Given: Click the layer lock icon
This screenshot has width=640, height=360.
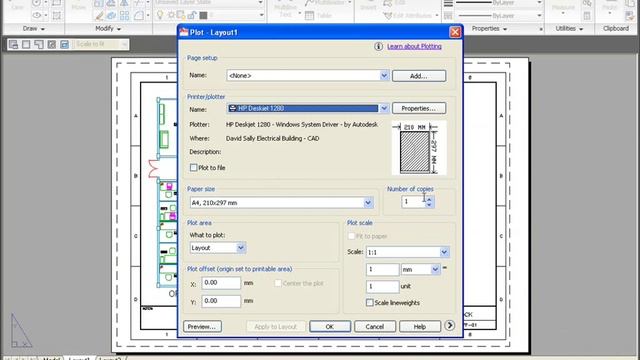Looking at the screenshot, I should pyautogui.click(x=192, y=16).
